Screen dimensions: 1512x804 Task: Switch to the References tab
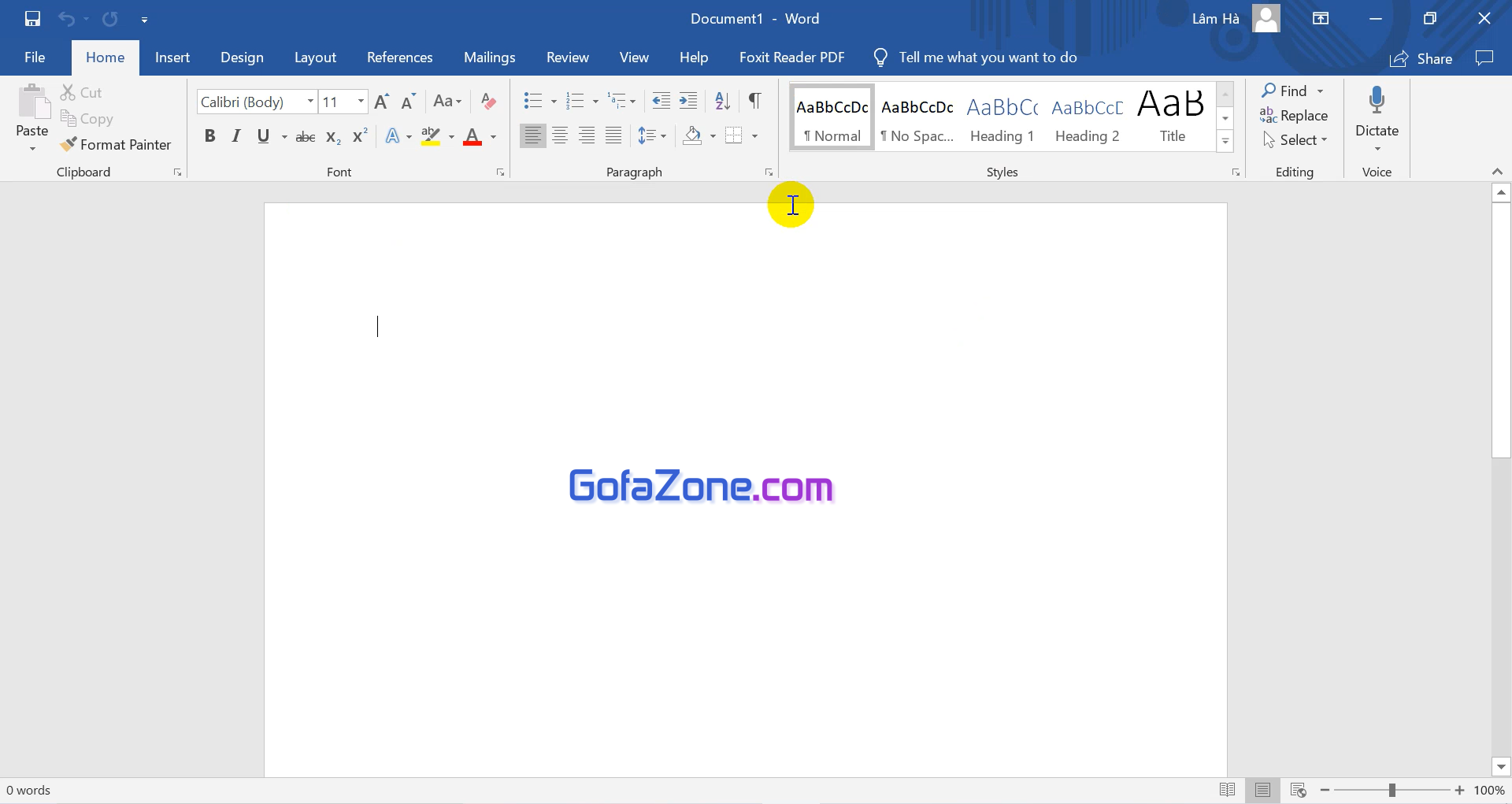pos(400,57)
